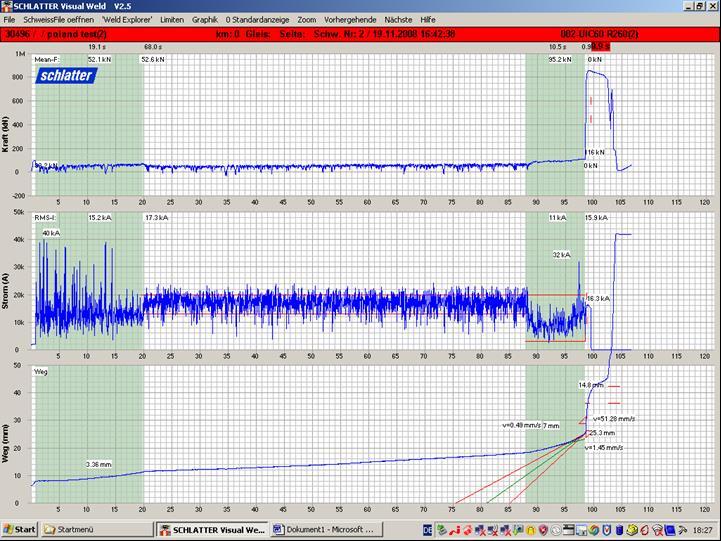Click the '14.8 mm' upset displacement label
Image resolution: width=721 pixels, height=541 pixels.
pos(591,385)
